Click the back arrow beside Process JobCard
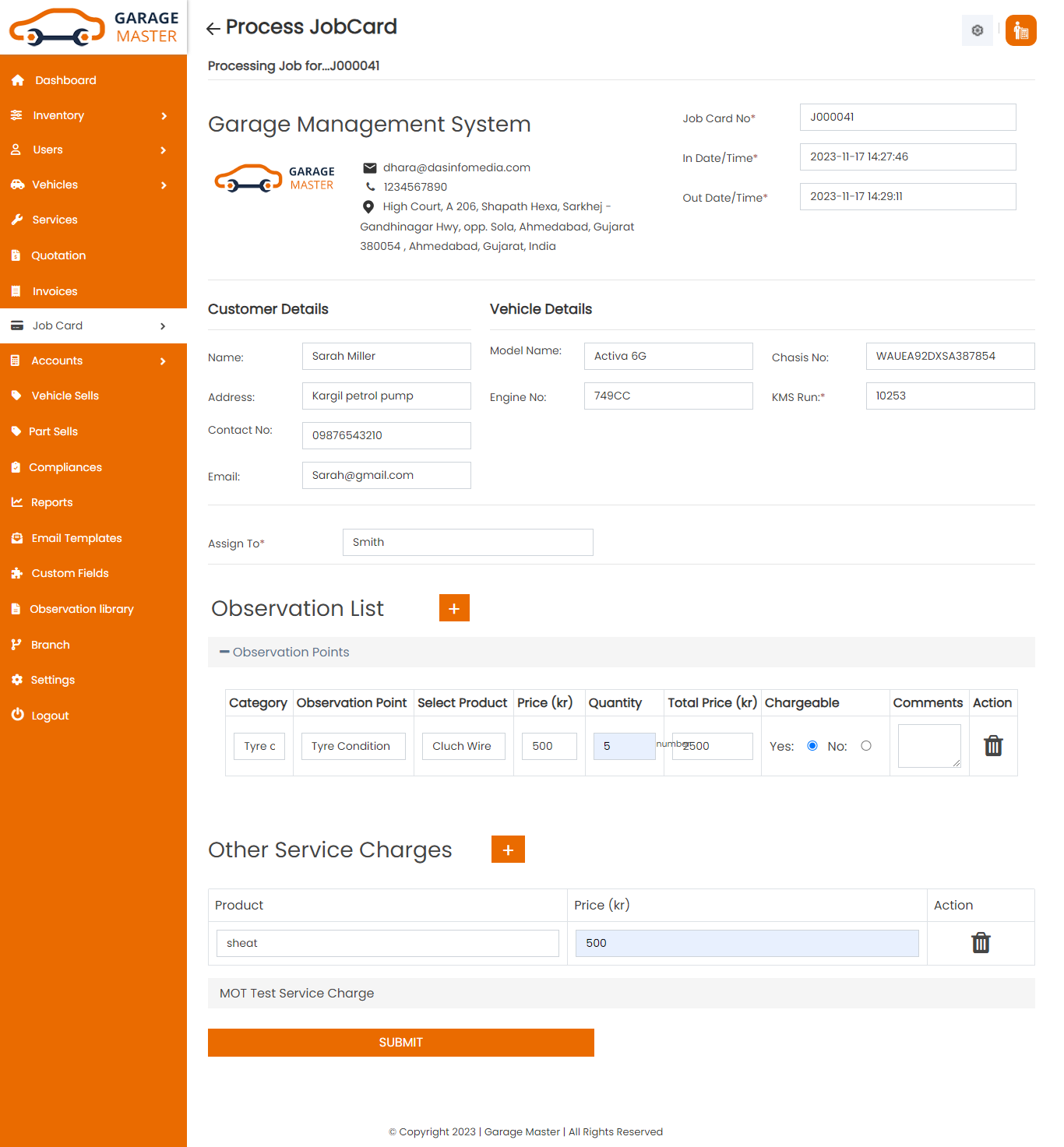 coord(213,28)
